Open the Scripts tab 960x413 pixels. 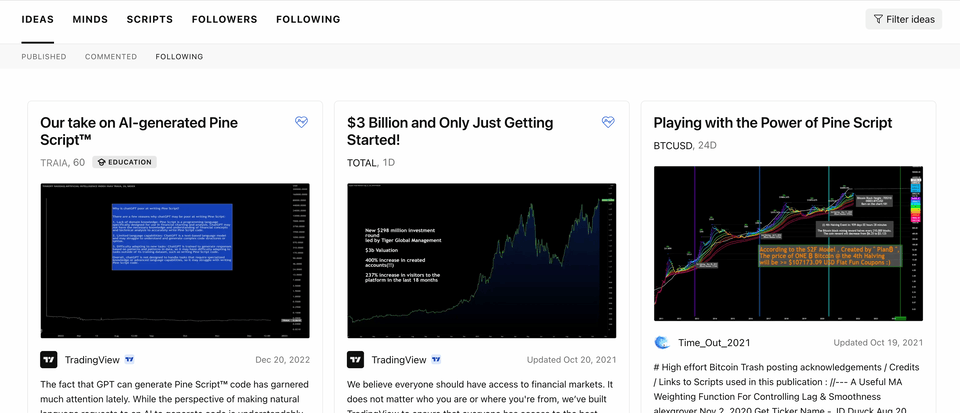pyautogui.click(x=149, y=20)
